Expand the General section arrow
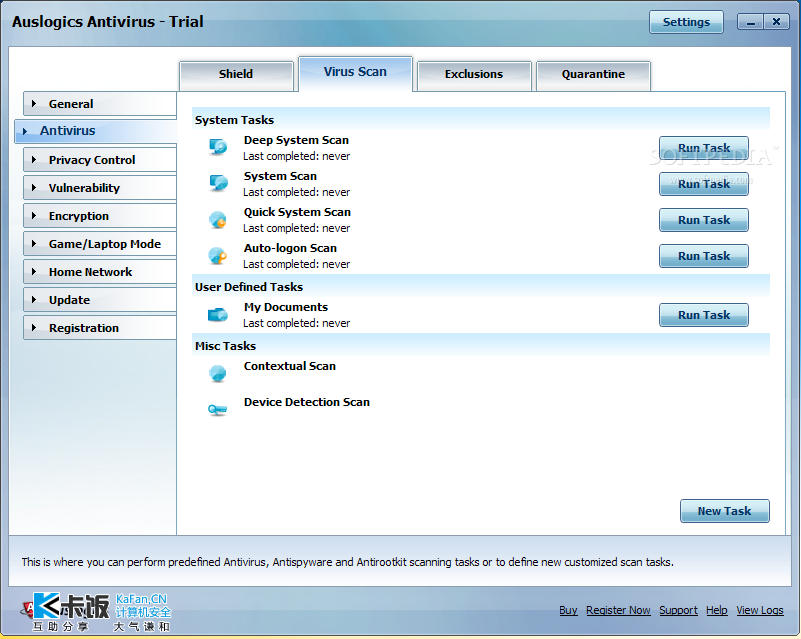801x639 pixels. tap(34, 104)
